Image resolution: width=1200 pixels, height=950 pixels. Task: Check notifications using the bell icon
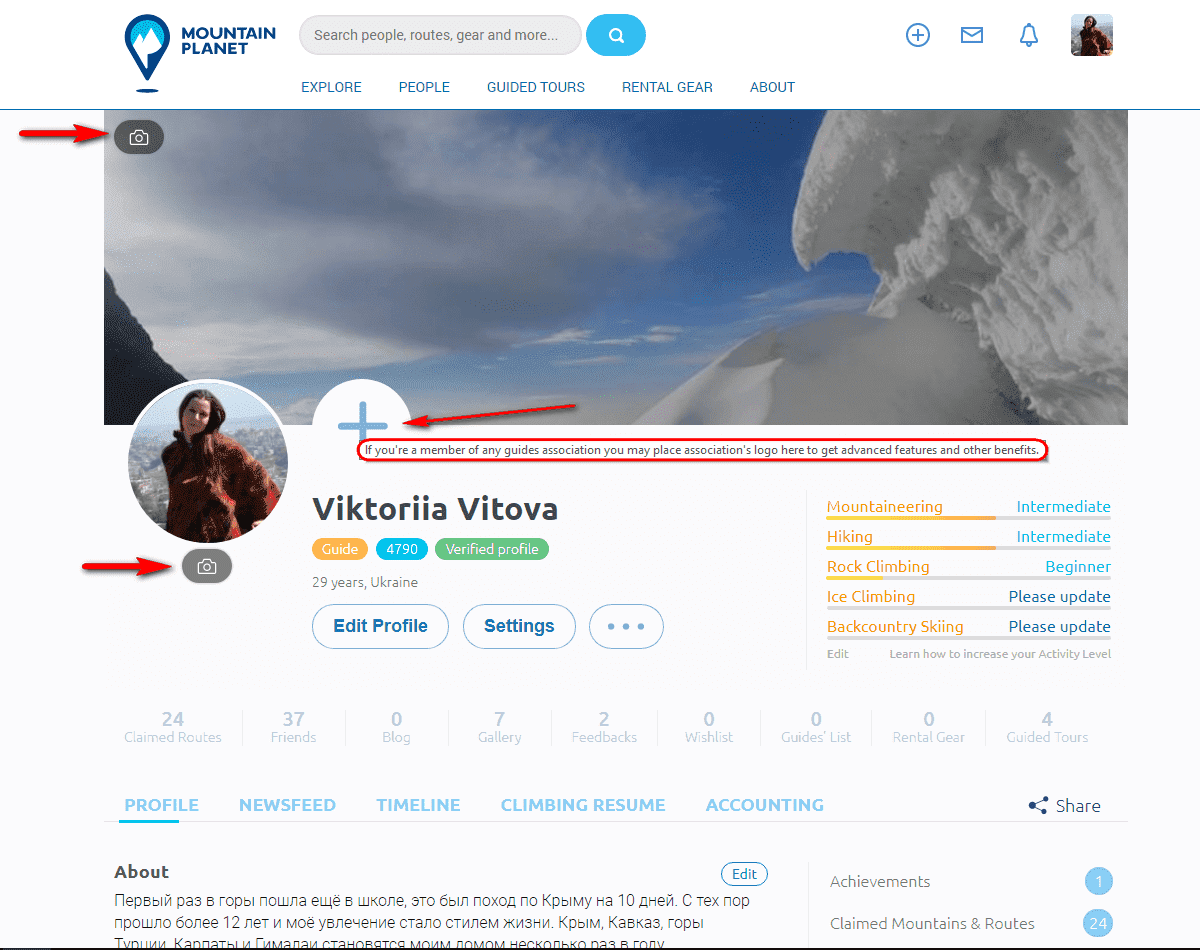coord(1028,34)
